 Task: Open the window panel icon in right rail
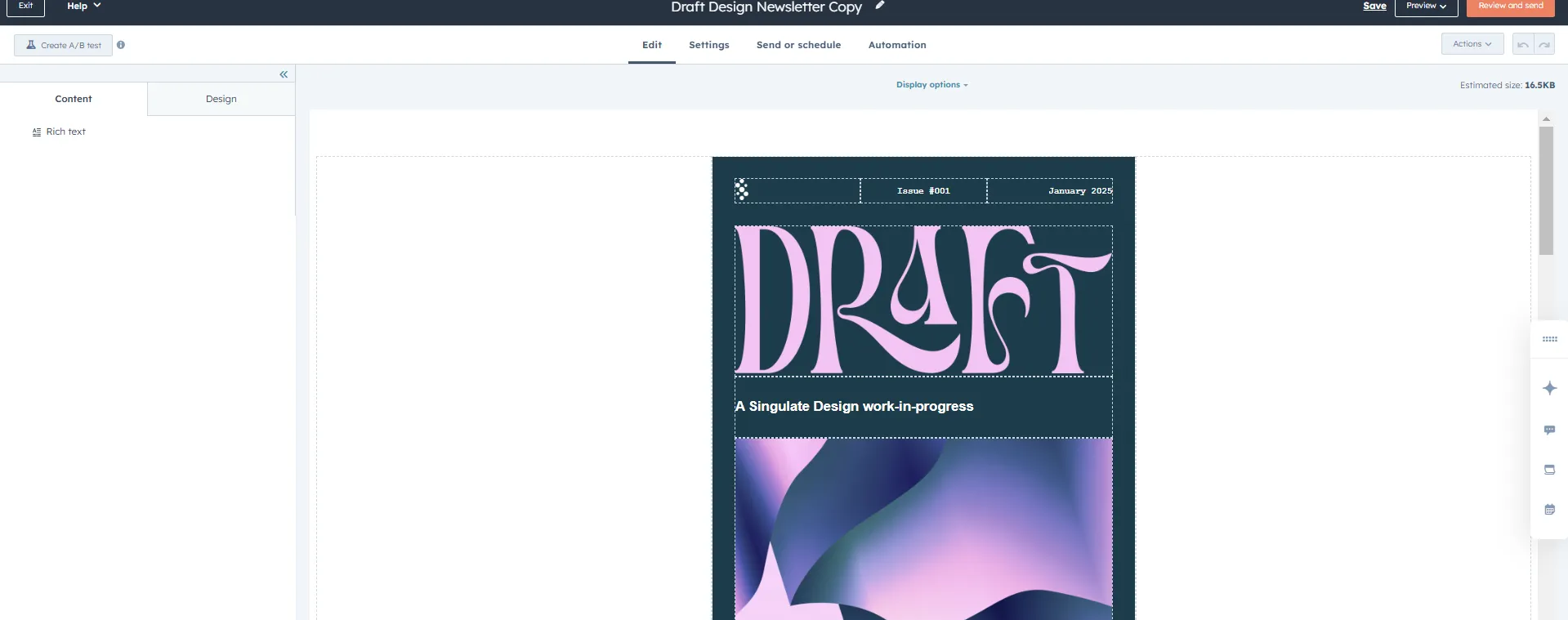[x=1550, y=470]
